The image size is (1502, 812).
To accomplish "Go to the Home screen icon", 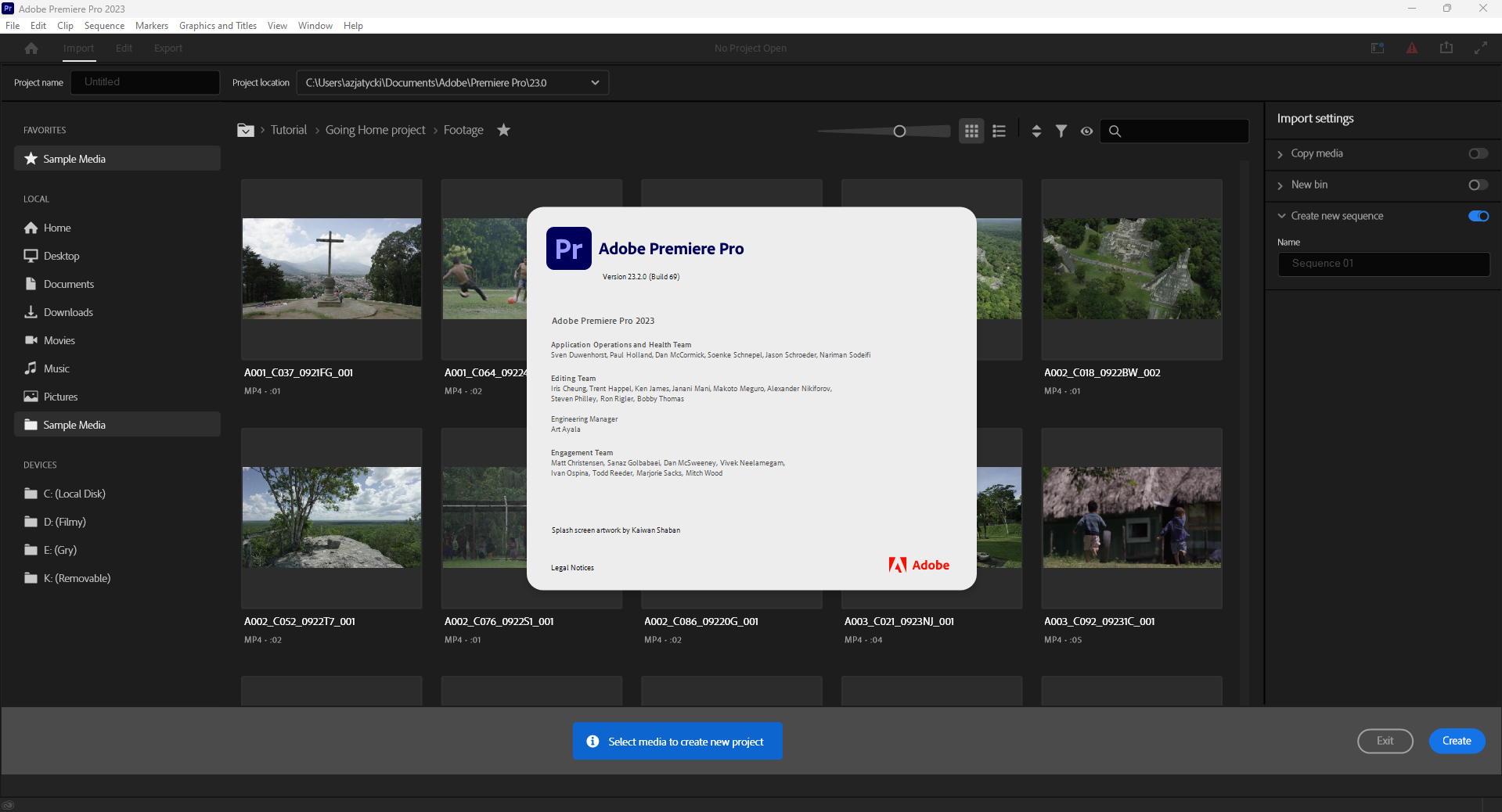I will [x=31, y=49].
